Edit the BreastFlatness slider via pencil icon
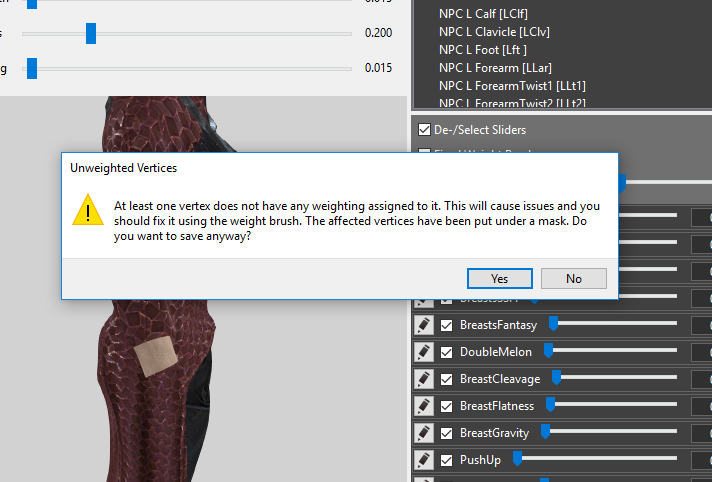 (424, 406)
